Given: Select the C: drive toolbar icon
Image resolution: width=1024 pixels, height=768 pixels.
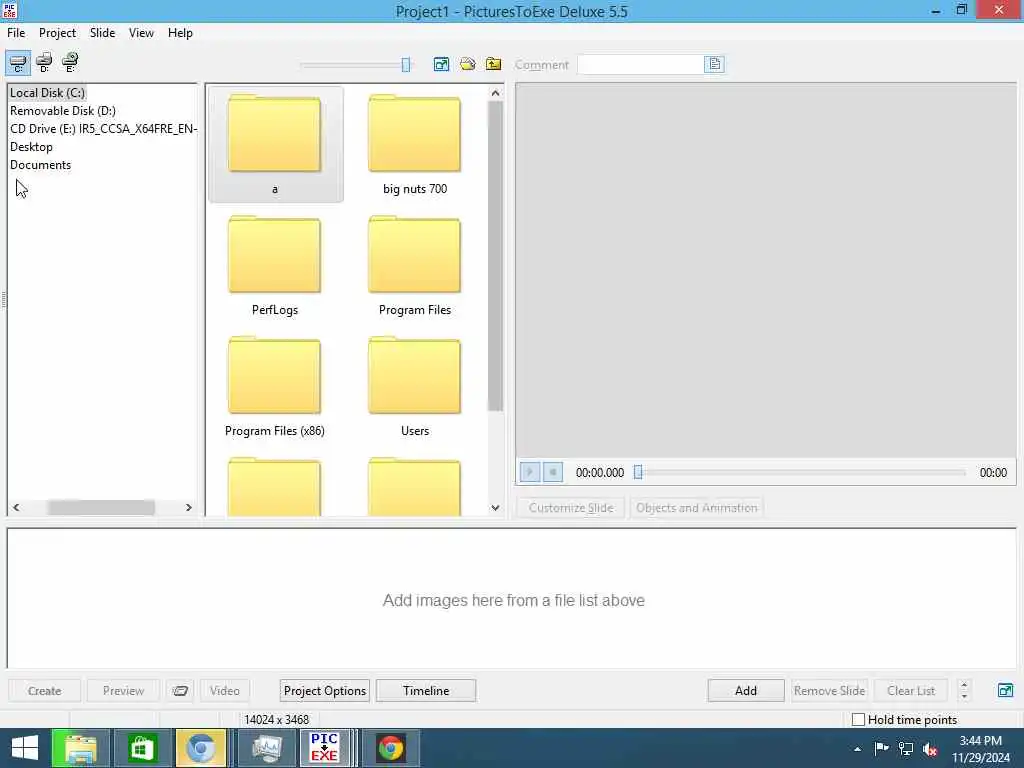Looking at the screenshot, I should point(18,63).
